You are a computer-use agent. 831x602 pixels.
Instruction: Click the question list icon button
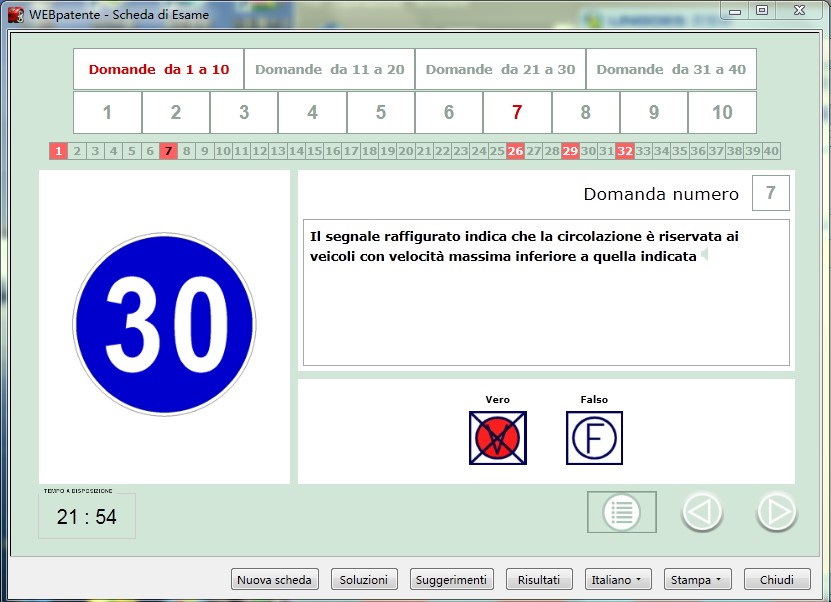point(622,512)
